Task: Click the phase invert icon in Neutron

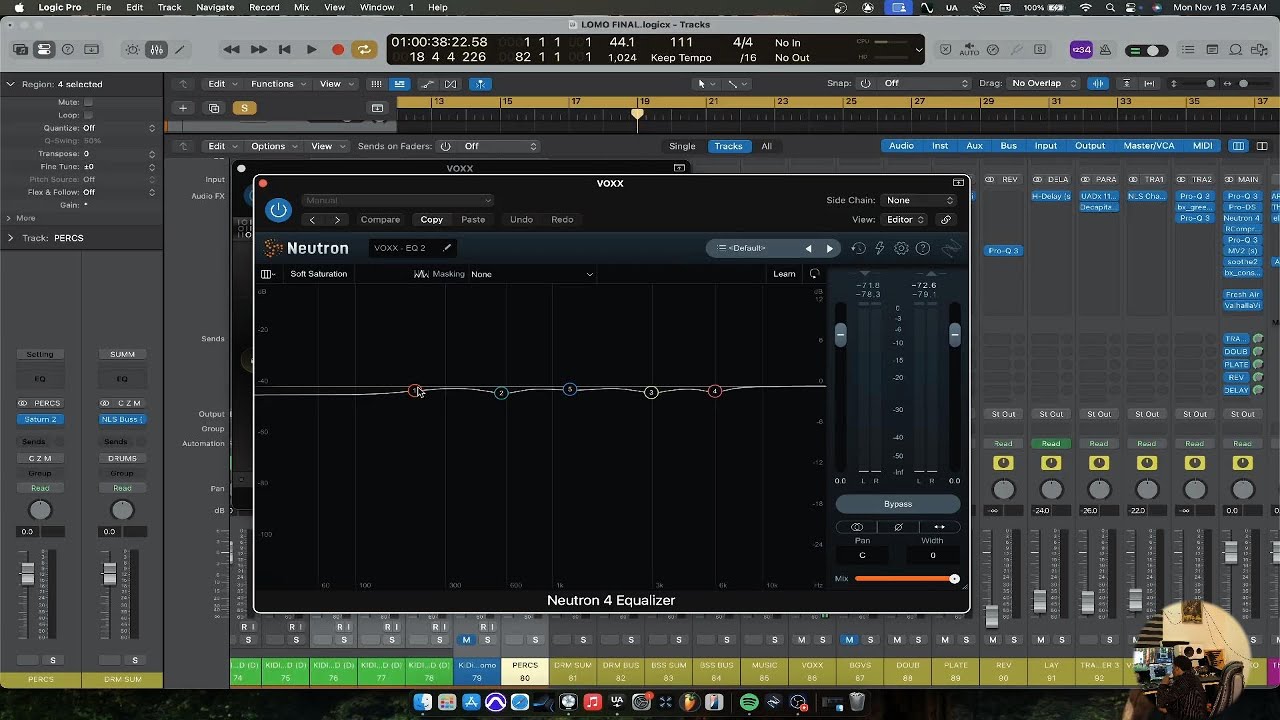Action: pyautogui.click(x=898, y=527)
